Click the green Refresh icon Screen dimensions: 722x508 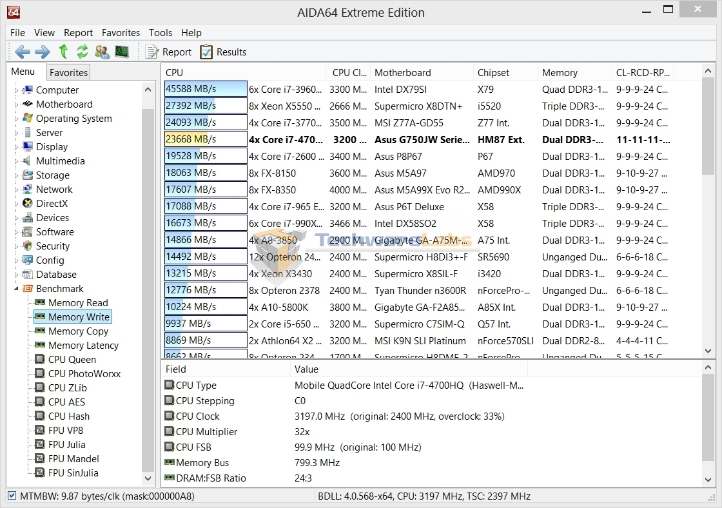point(82,52)
